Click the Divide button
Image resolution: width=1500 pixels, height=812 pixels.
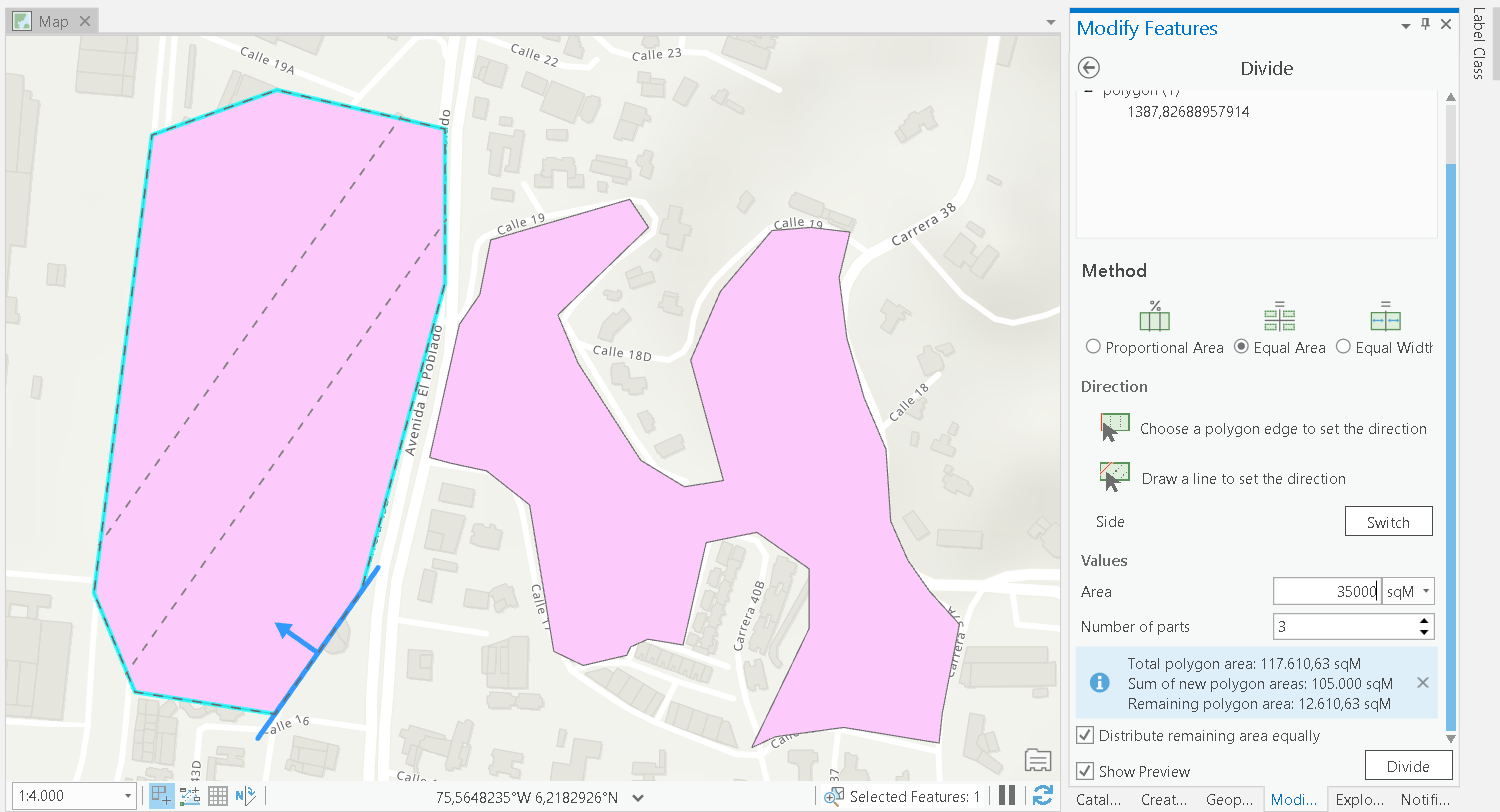[1408, 765]
